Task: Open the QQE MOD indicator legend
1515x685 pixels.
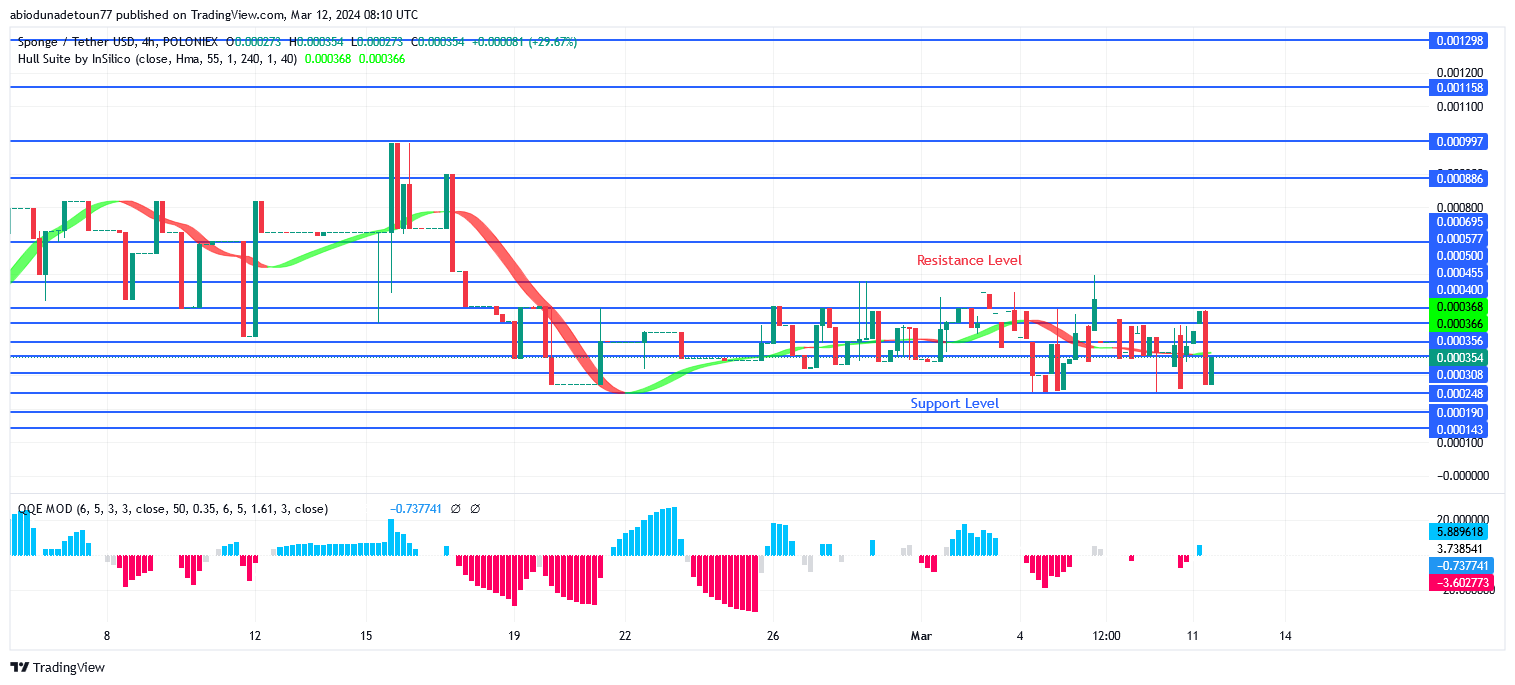Action: pyautogui.click(x=173, y=509)
